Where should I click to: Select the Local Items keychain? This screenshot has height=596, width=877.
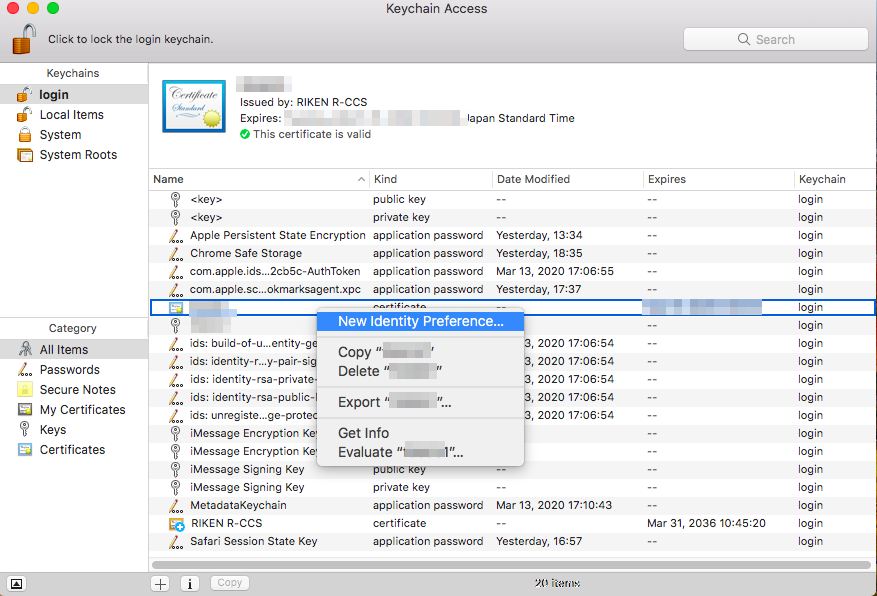click(x=70, y=114)
